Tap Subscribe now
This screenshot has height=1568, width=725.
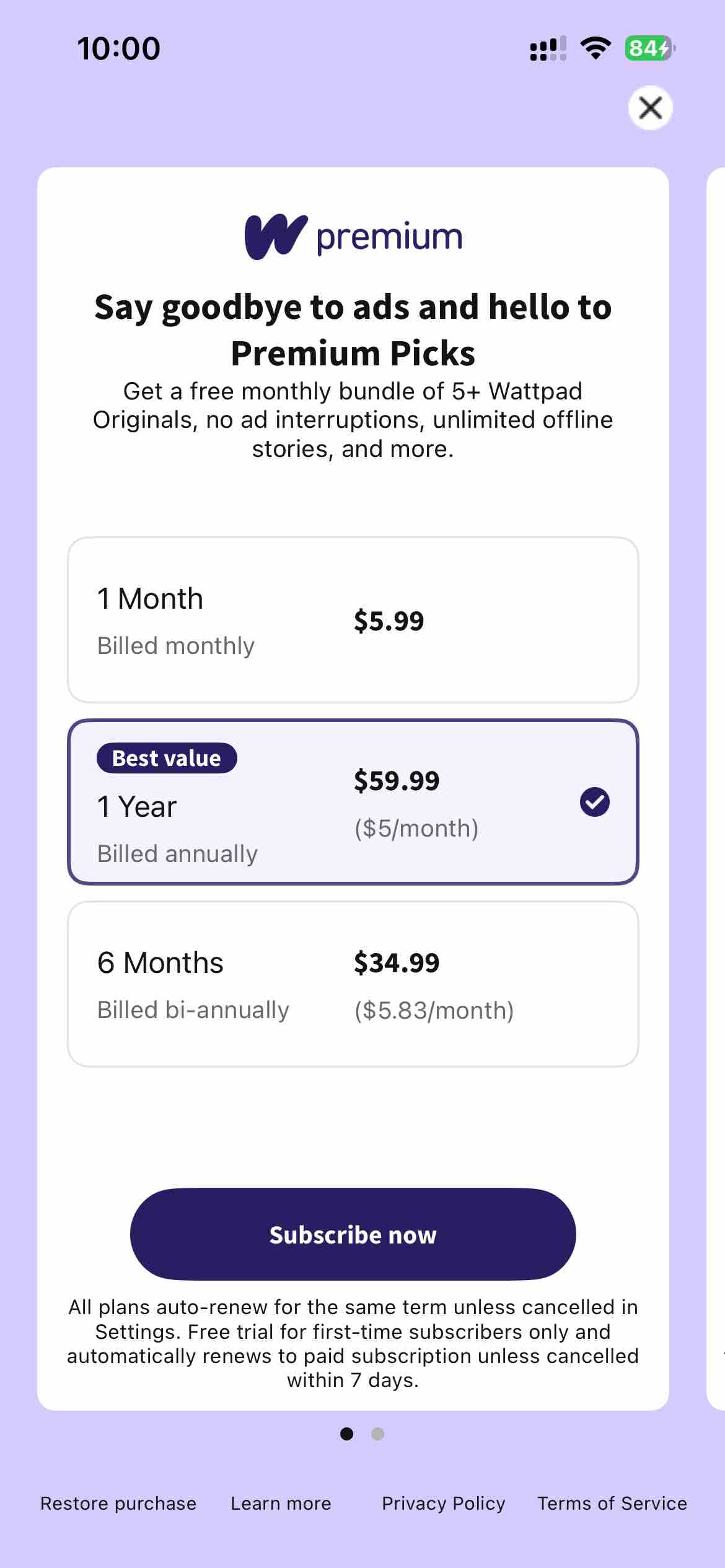(352, 1234)
